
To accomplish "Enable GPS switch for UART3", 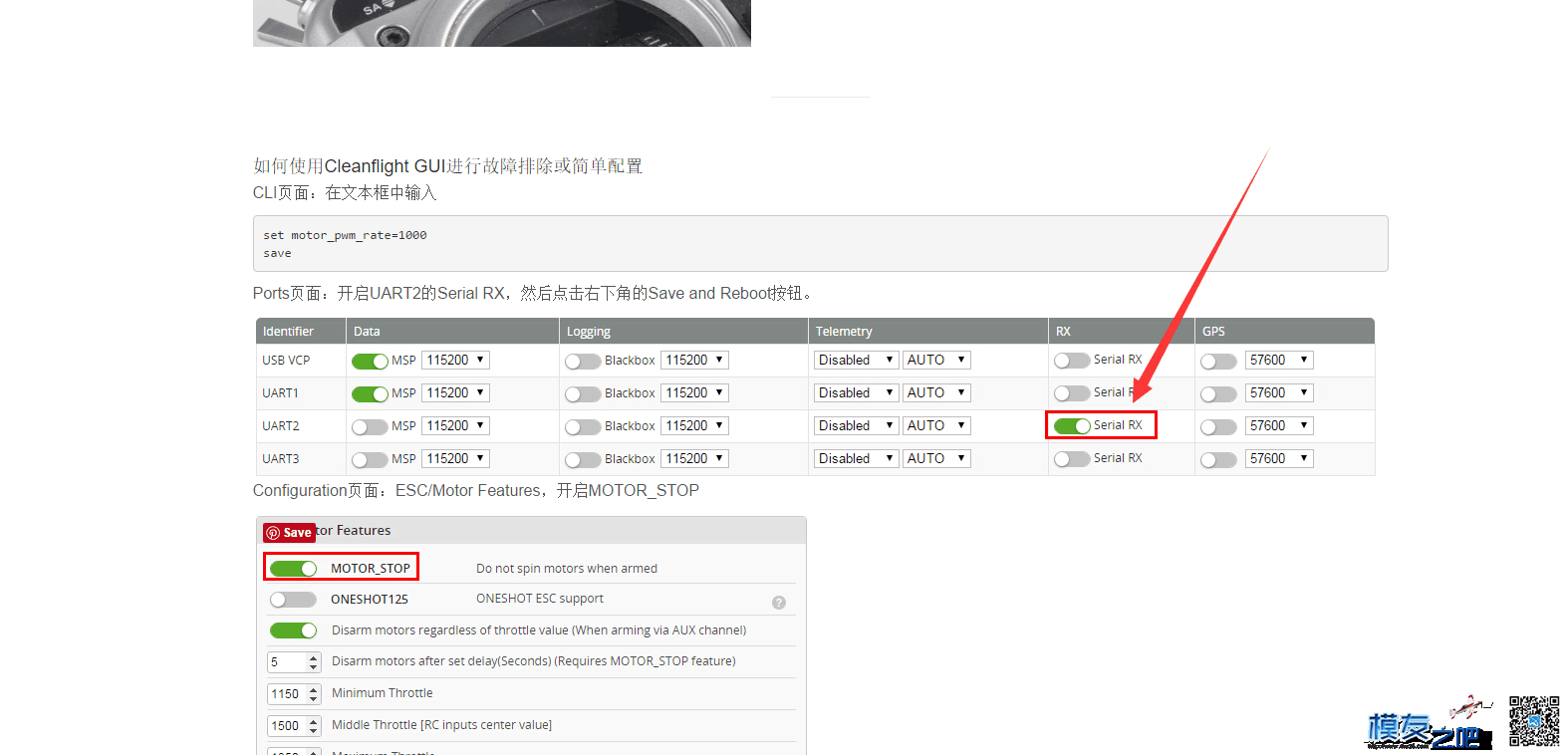I will 1218,459.
